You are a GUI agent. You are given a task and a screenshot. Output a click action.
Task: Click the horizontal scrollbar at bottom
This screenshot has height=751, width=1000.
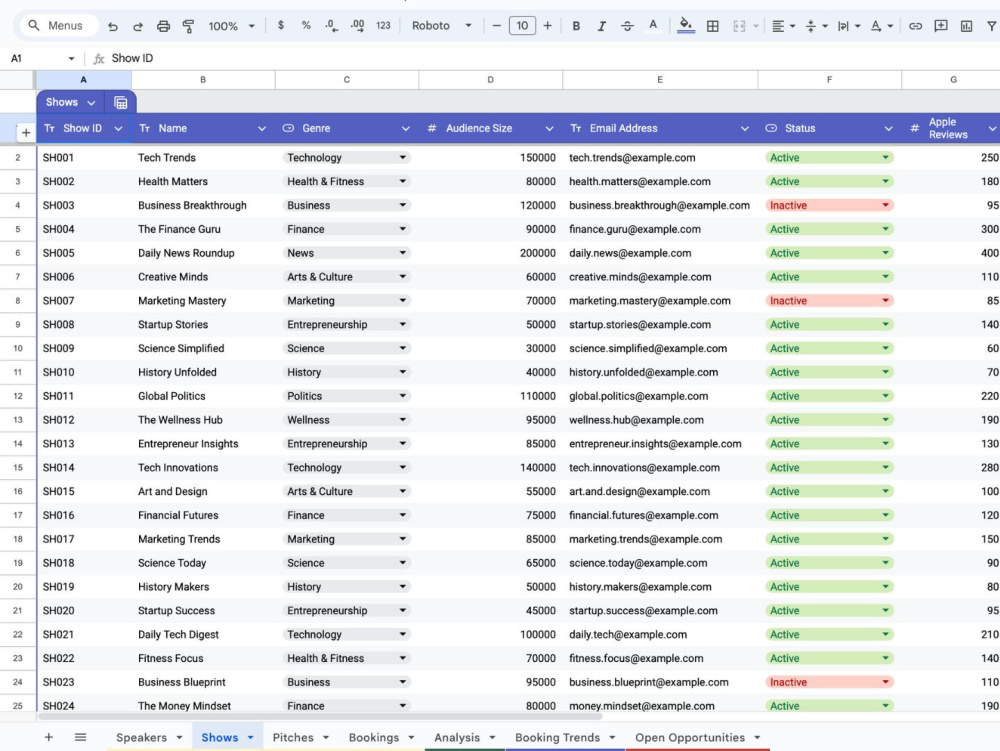(320, 717)
